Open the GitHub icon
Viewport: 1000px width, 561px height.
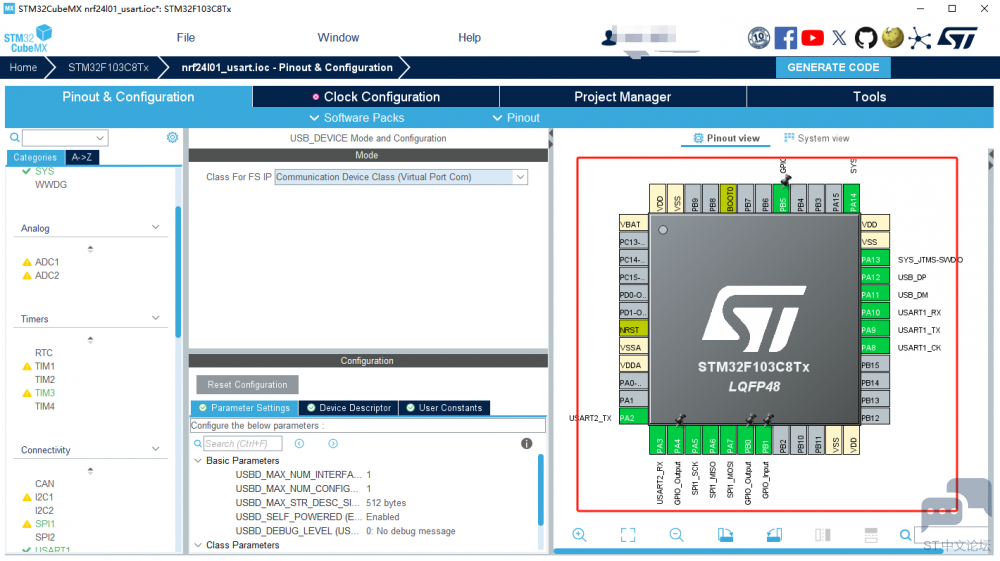tap(865, 38)
